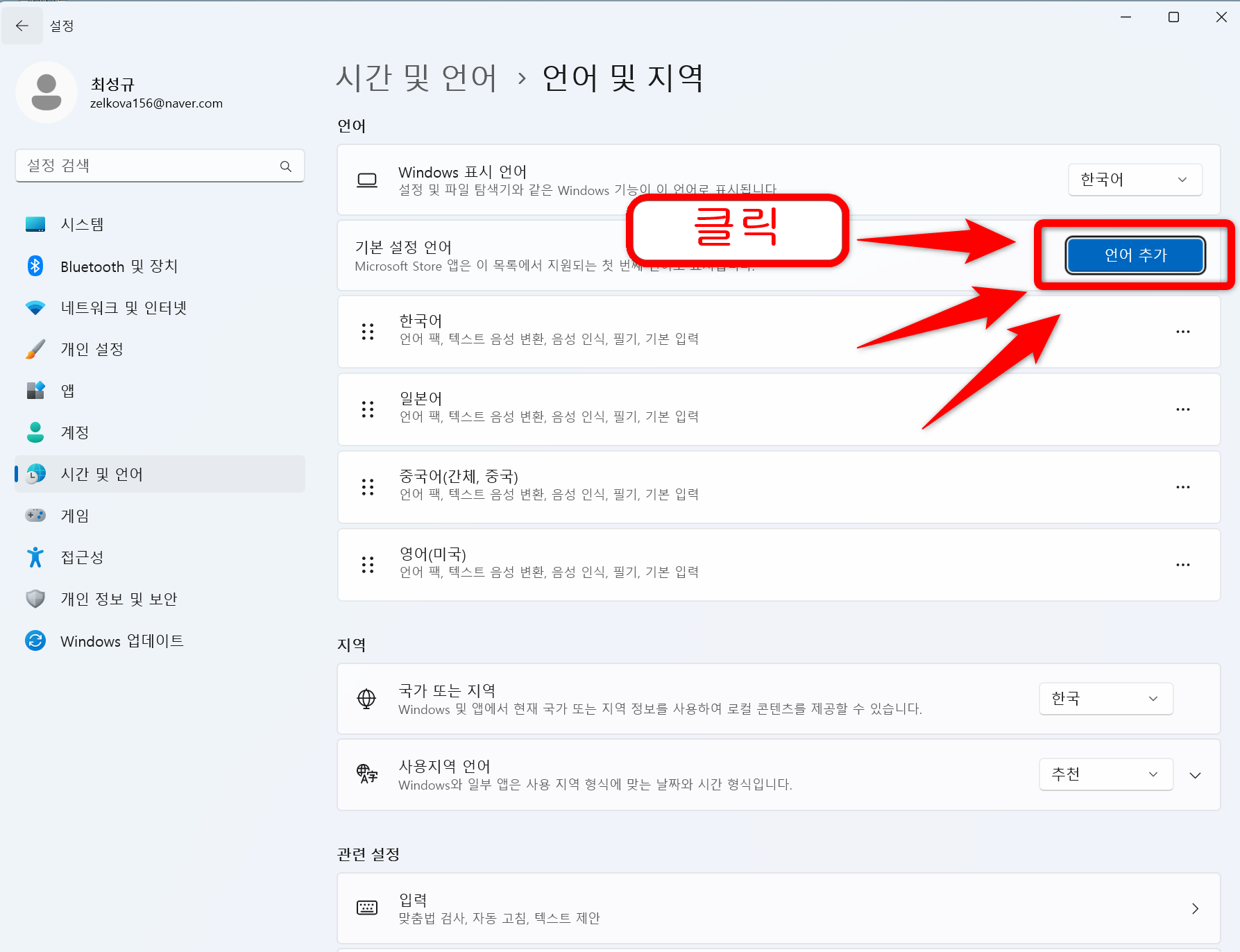Screen dimensions: 1240x952
Task: Open 네트워크 및 인터넷 wifi icon
Action: tap(35, 307)
